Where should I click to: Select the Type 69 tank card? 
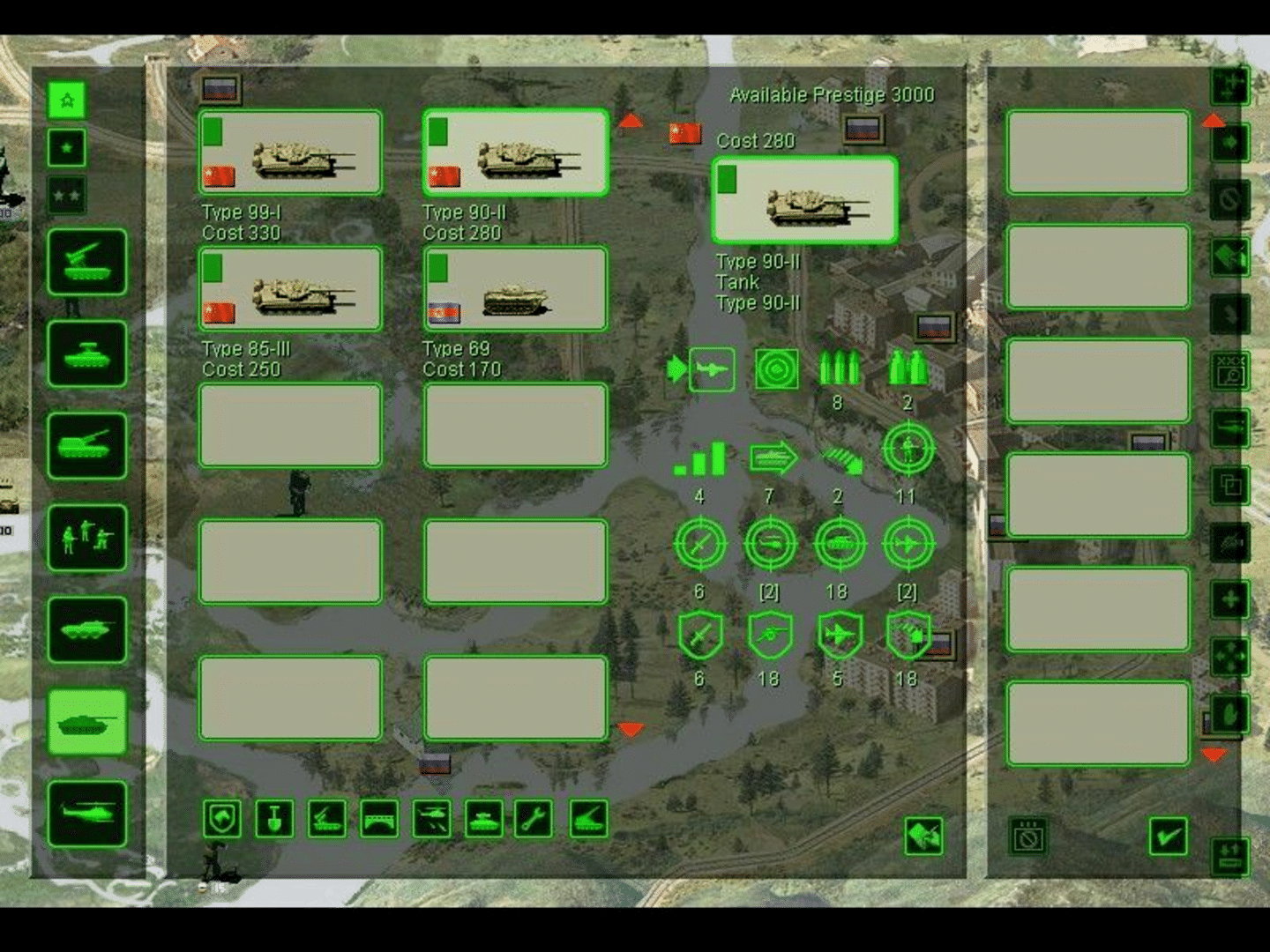coord(515,289)
